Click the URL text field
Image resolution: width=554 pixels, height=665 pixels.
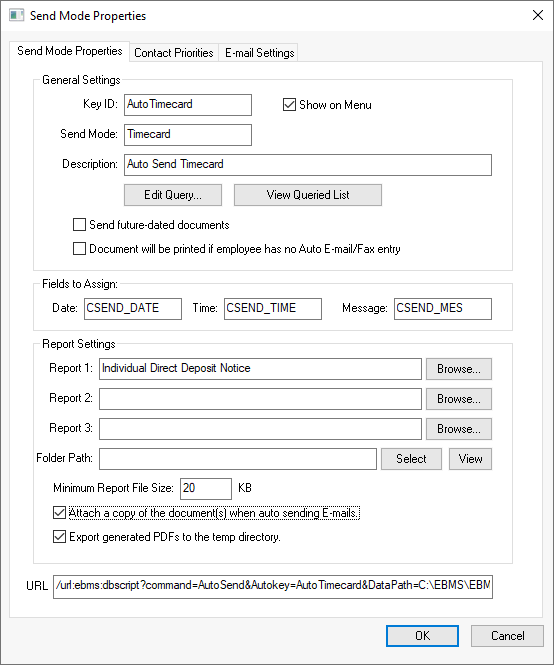coord(273,587)
